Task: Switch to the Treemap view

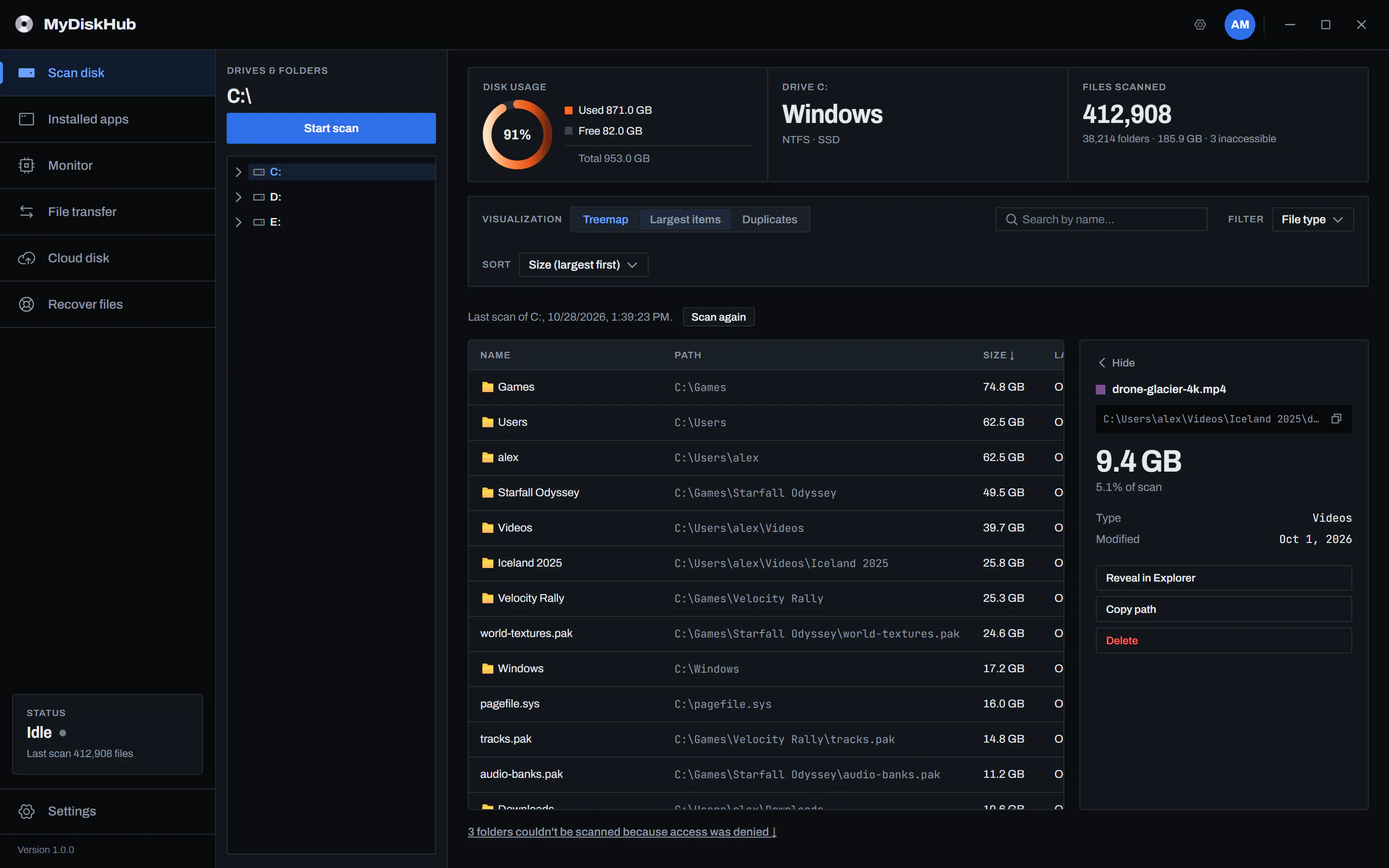Action: click(x=606, y=219)
